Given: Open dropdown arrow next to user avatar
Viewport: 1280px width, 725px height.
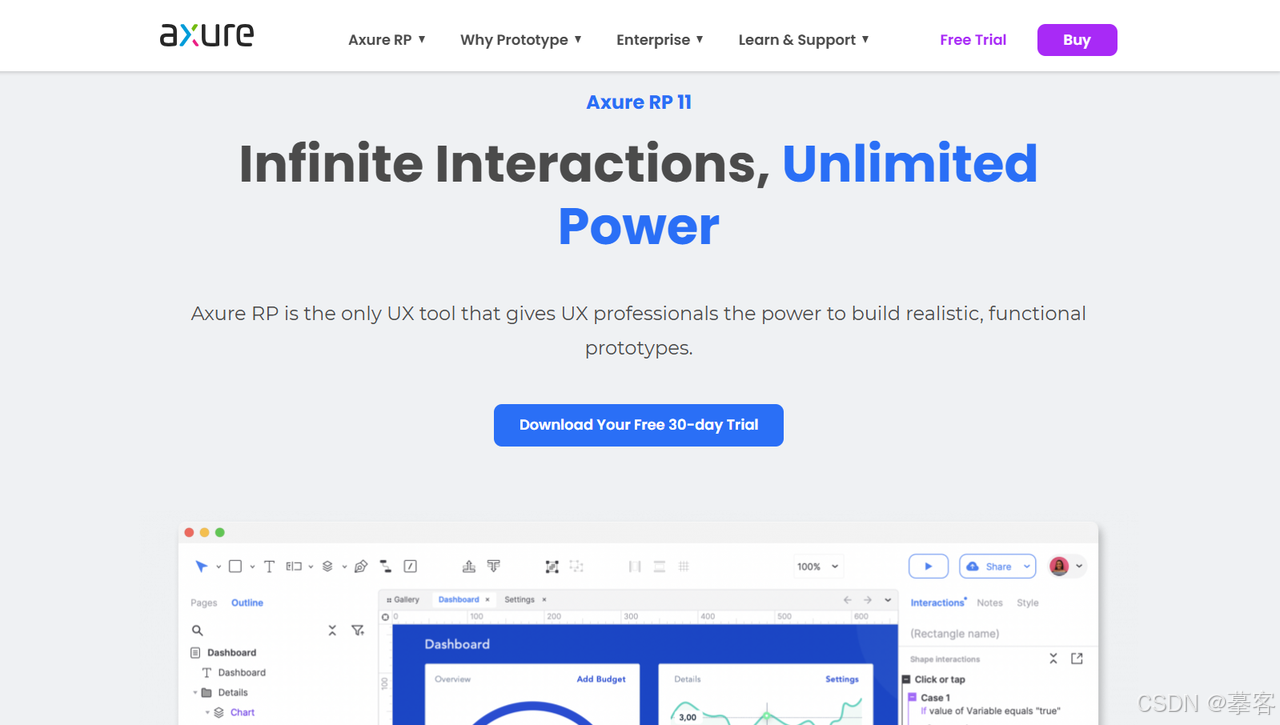Looking at the screenshot, I should [1079, 567].
